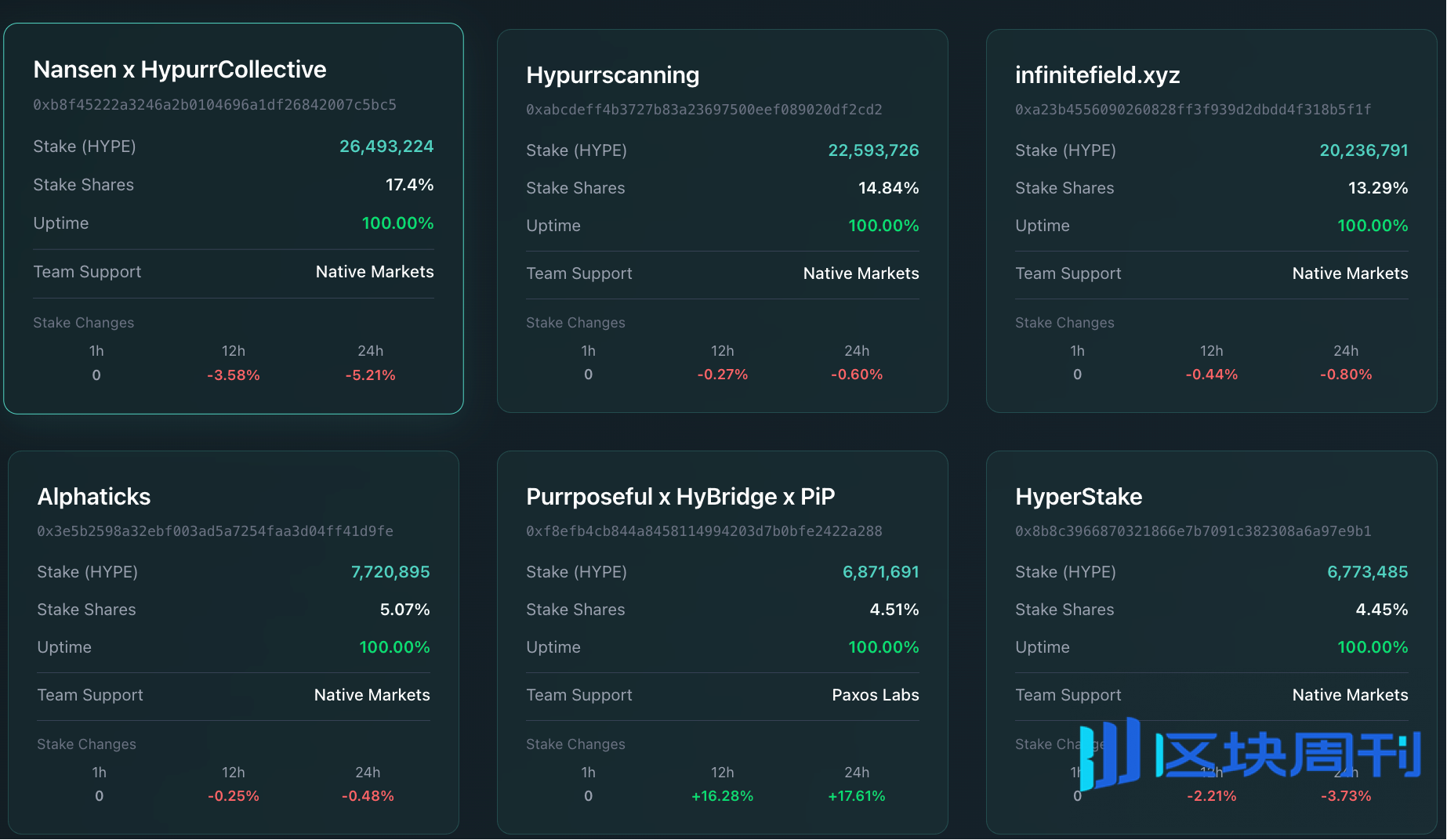Click stake share 5.07%
The image size is (1447, 840).
click(404, 610)
